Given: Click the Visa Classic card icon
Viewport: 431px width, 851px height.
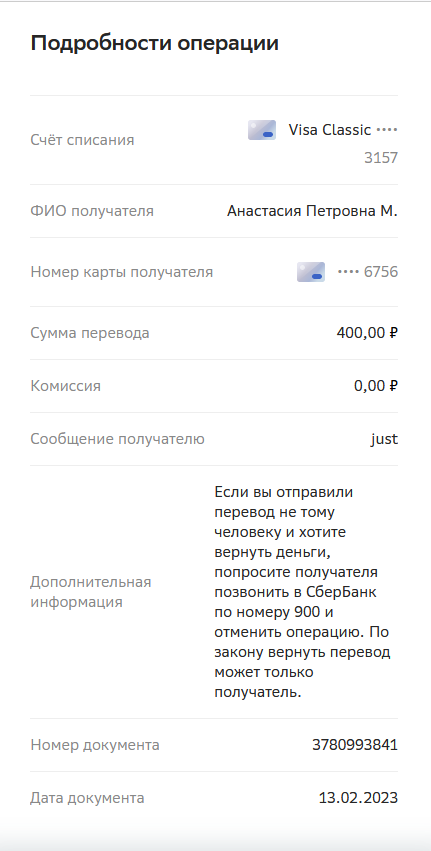Looking at the screenshot, I should (x=262, y=130).
